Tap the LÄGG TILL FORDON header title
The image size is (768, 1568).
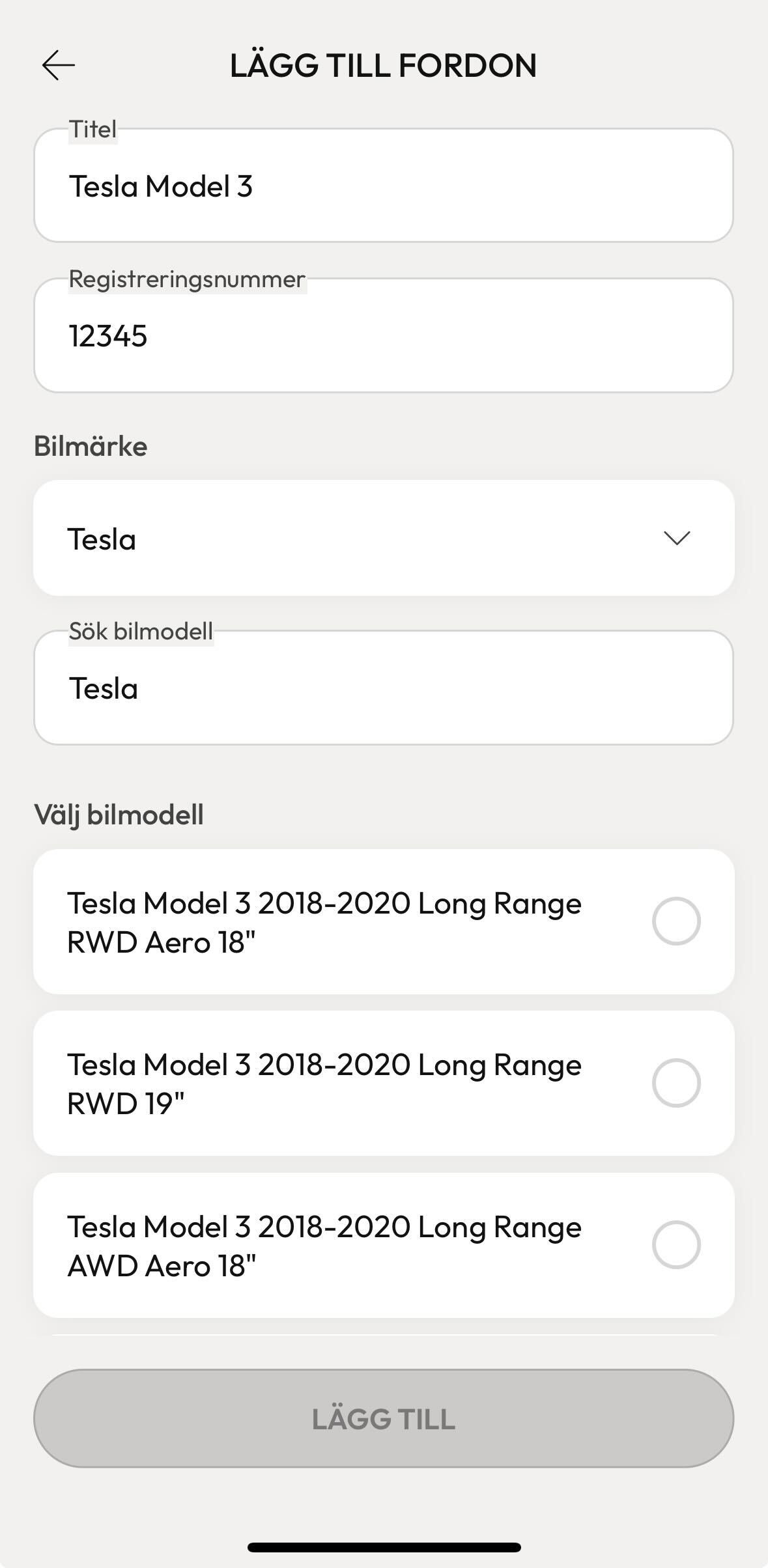click(384, 65)
